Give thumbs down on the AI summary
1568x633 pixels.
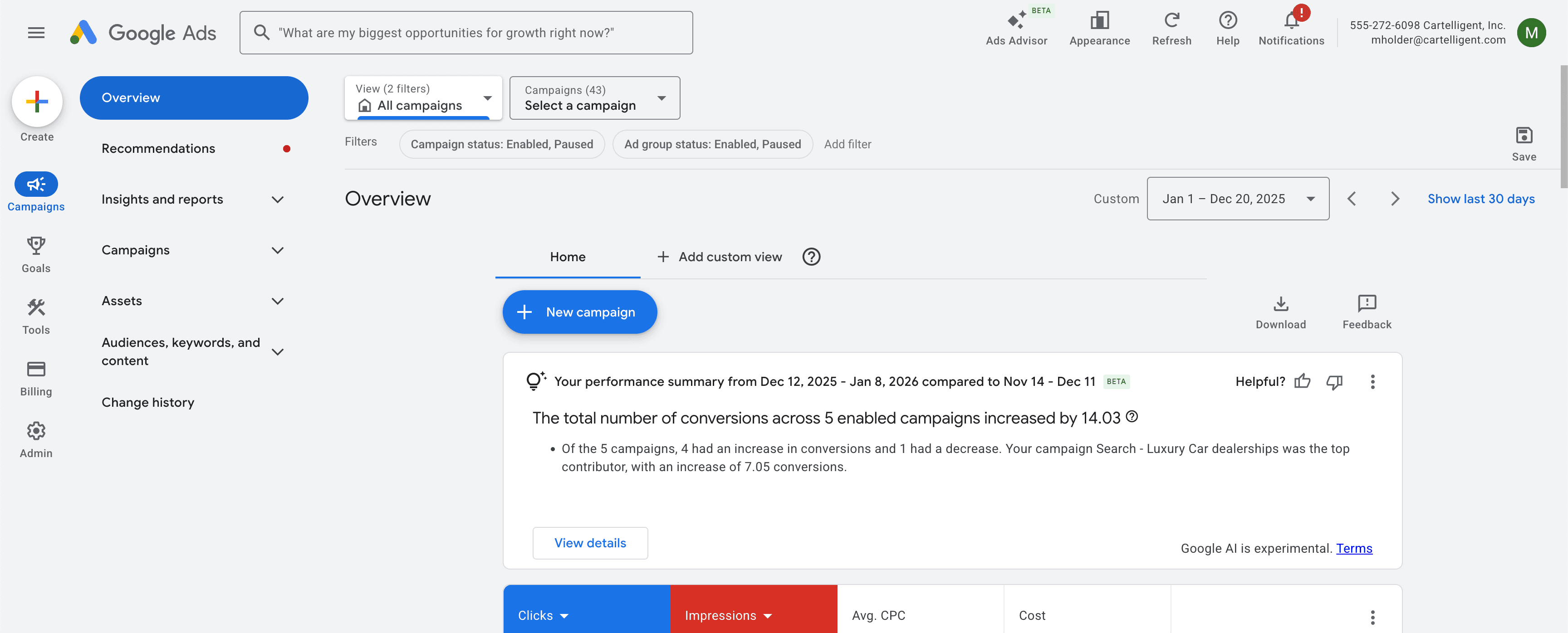click(1334, 381)
